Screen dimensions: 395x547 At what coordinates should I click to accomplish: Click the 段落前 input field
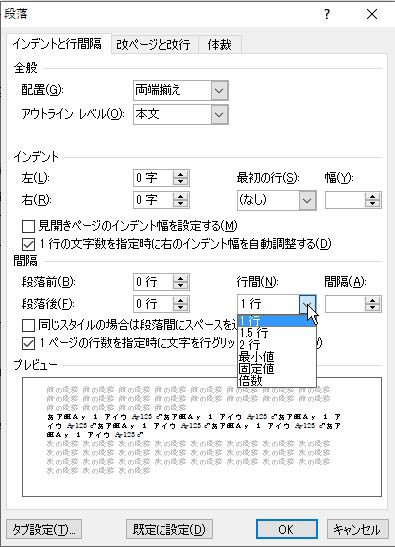[x=153, y=282]
